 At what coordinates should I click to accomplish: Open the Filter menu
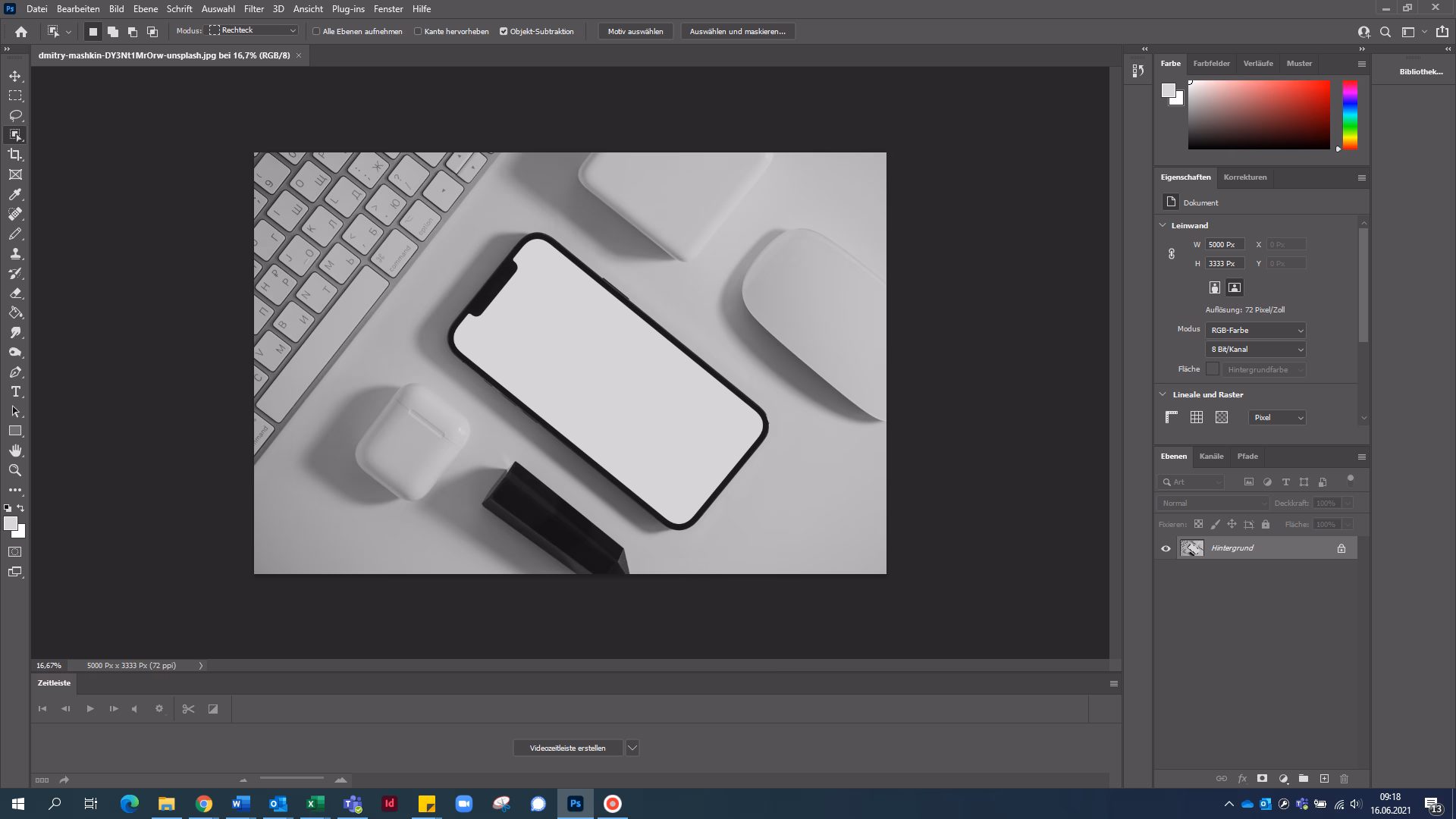coord(254,8)
